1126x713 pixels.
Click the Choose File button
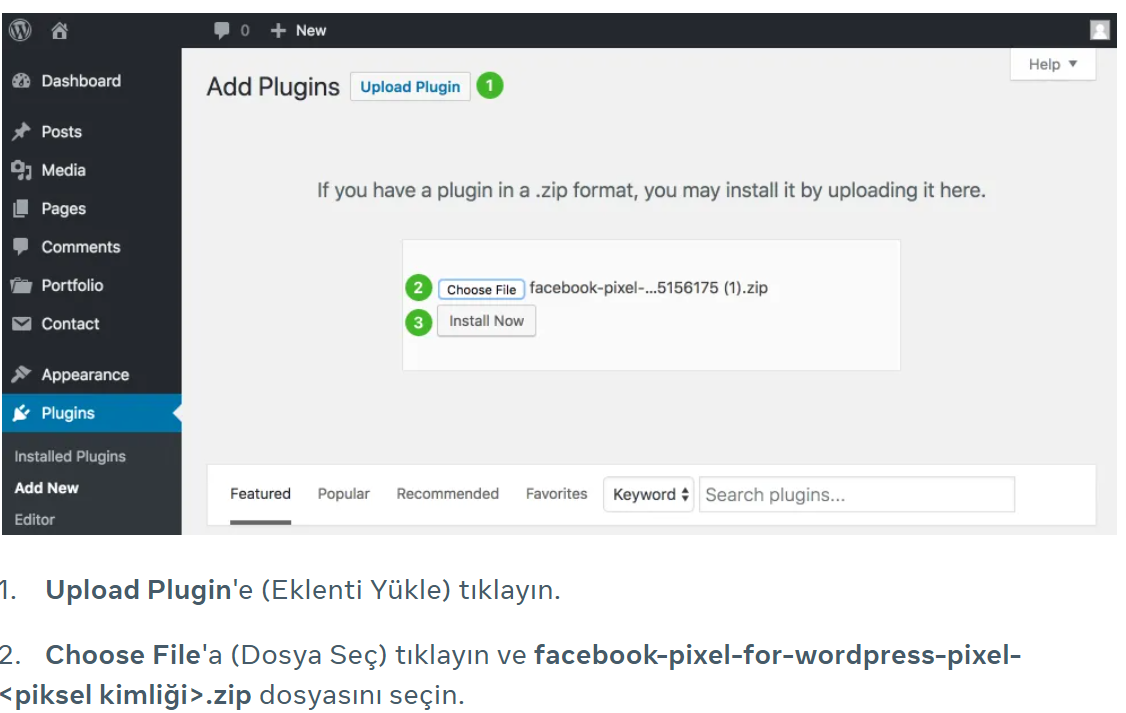pyautogui.click(x=481, y=289)
